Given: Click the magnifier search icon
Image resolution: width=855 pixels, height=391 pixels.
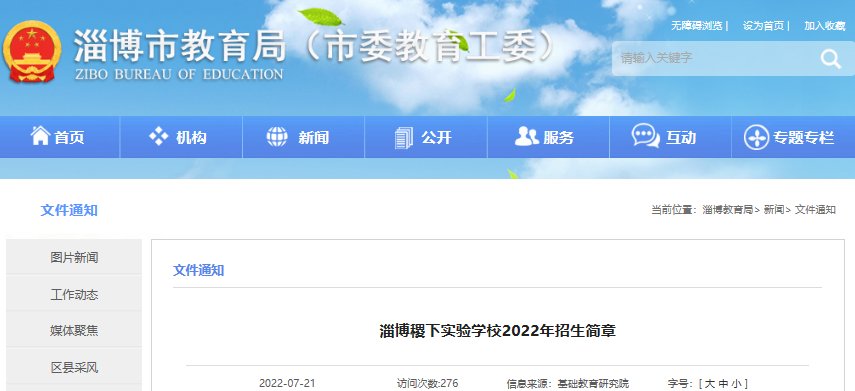Looking at the screenshot, I should coord(830,58).
